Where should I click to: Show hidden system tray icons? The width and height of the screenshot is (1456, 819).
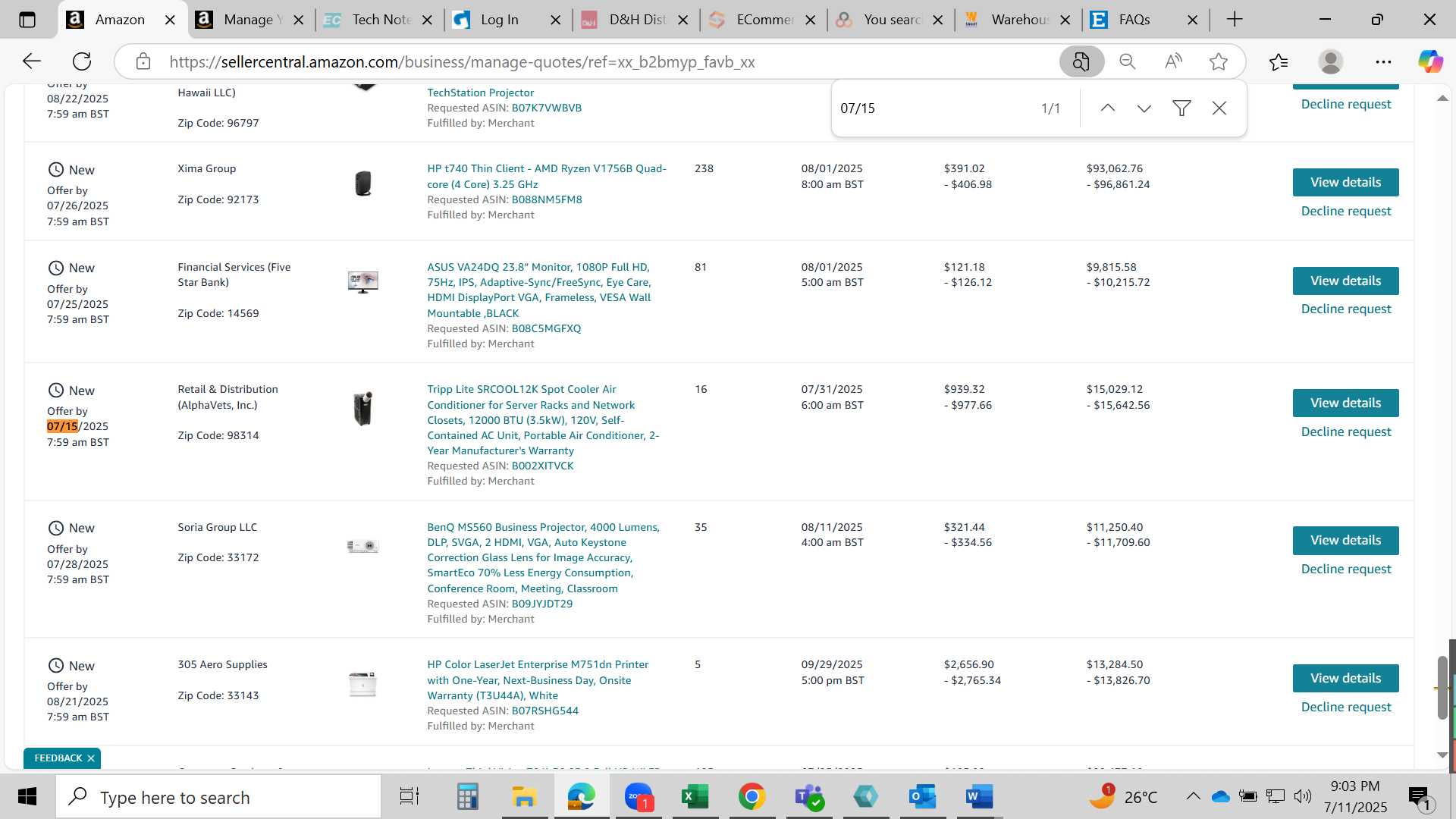[x=1193, y=796]
